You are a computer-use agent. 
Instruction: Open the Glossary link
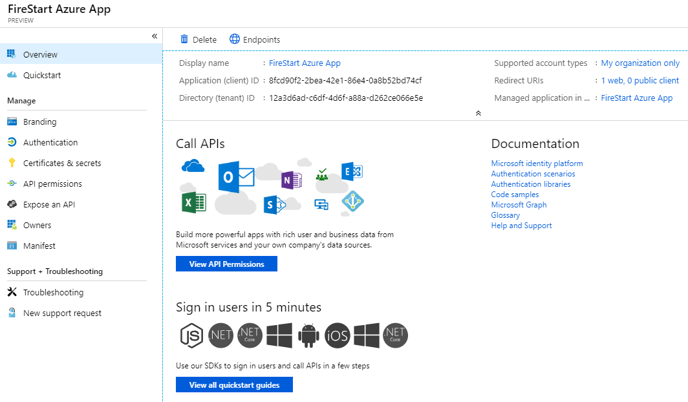pyautogui.click(x=505, y=215)
